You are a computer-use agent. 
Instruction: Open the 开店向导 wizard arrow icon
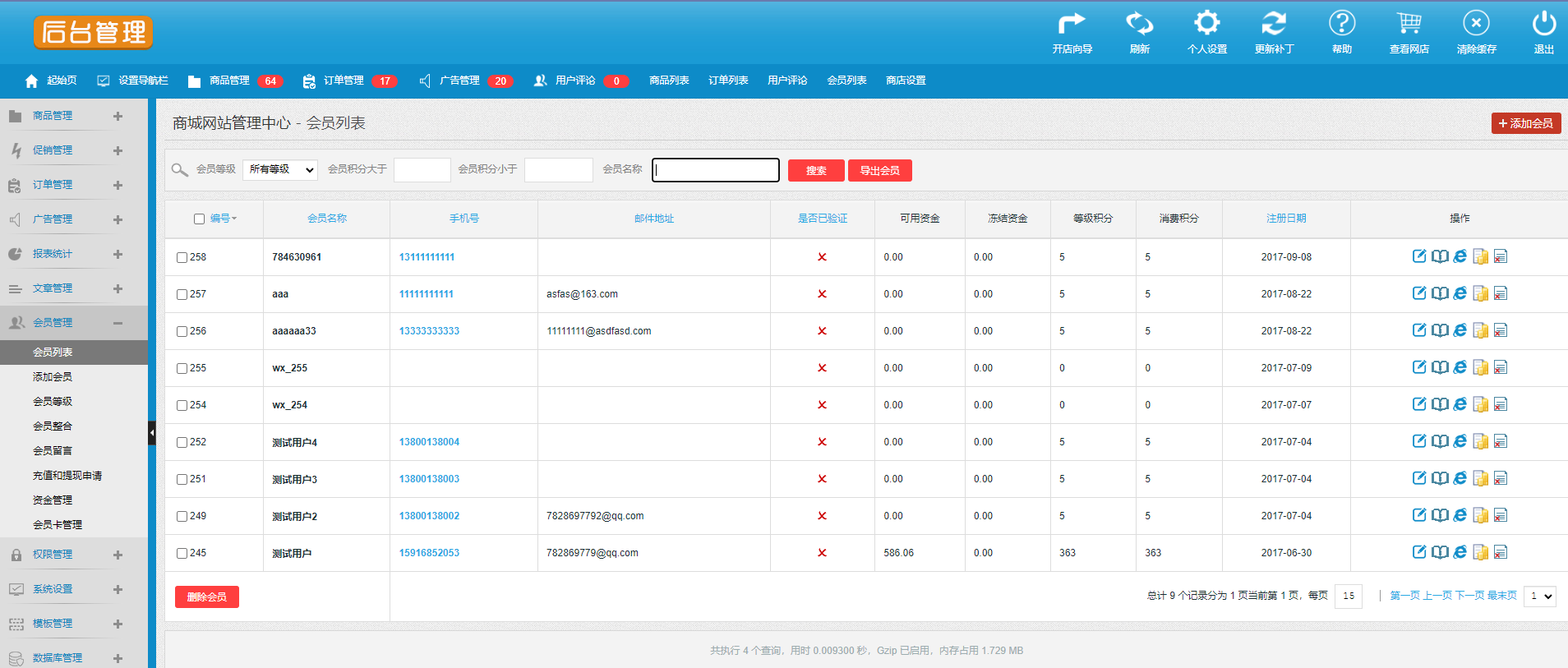click(x=1072, y=23)
